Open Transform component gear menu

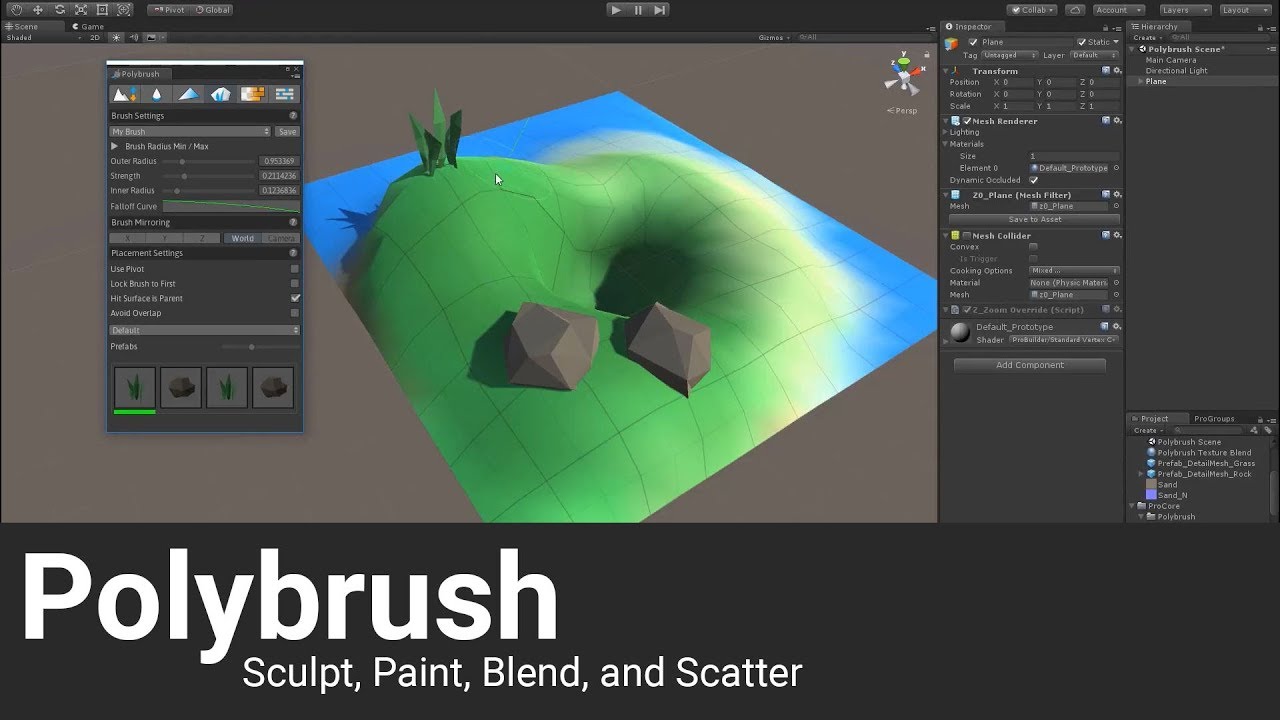[1117, 71]
